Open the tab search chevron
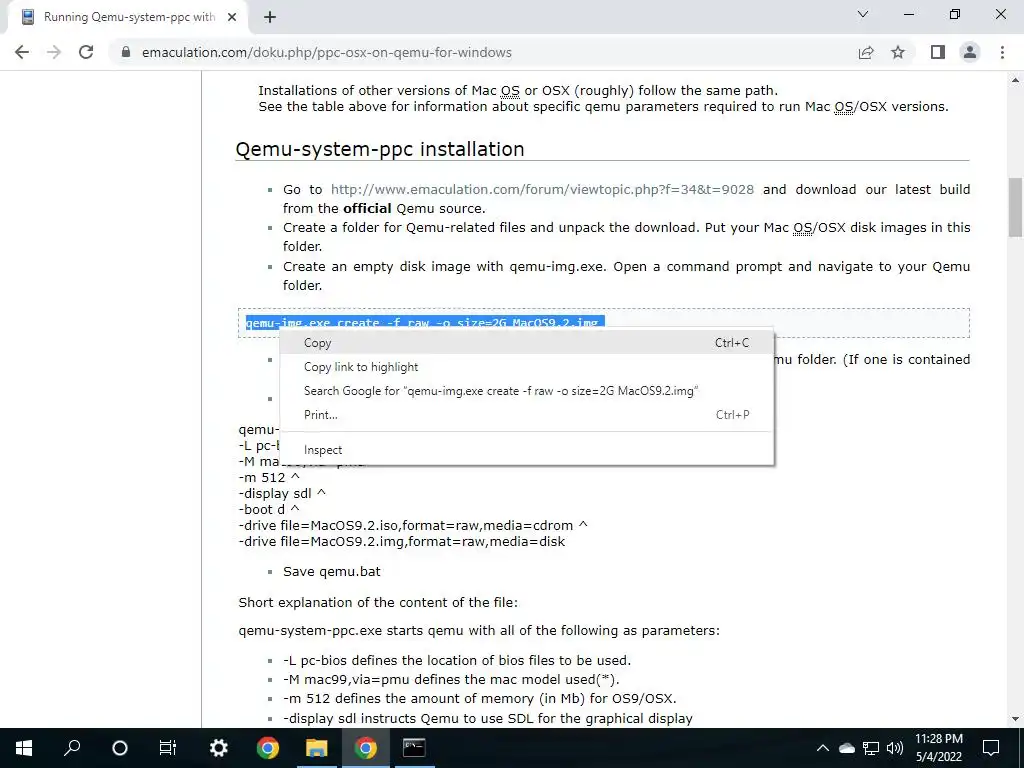The image size is (1024, 768). pyautogui.click(x=863, y=14)
